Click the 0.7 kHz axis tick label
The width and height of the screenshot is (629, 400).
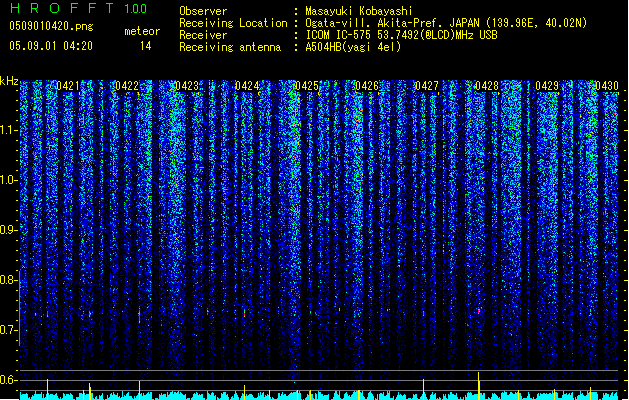(x=8, y=330)
